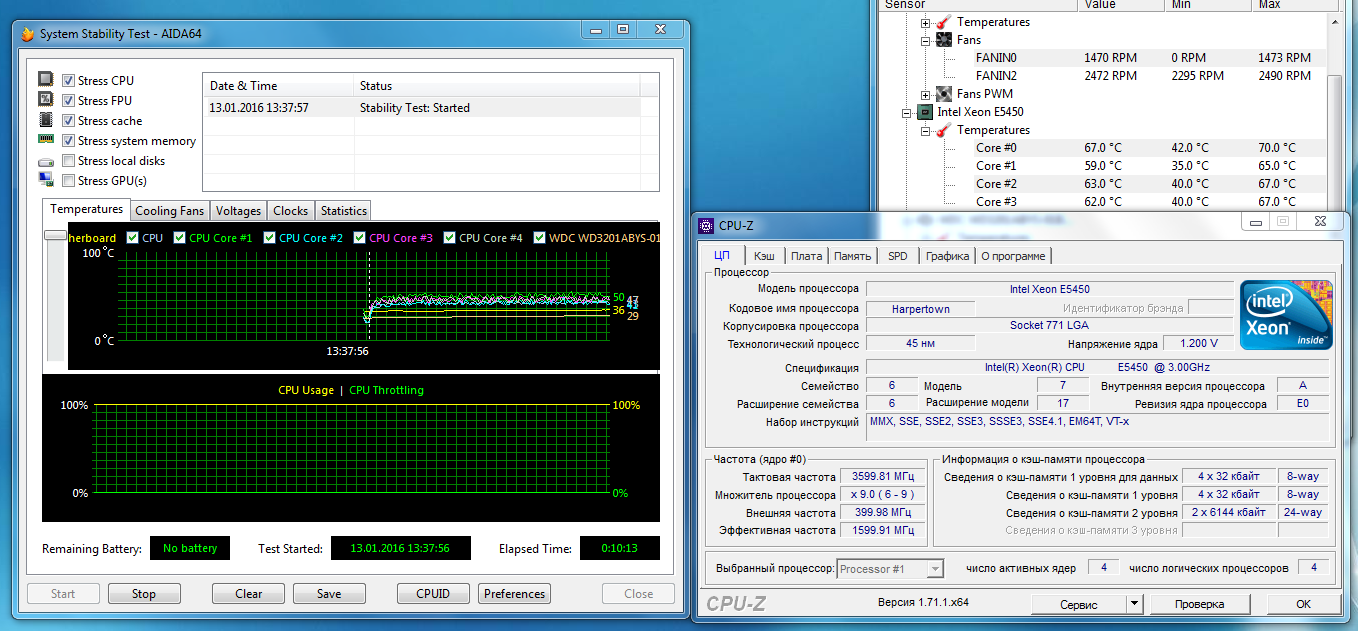
Task: Enable Stress GPU(s)
Action: tap(68, 181)
